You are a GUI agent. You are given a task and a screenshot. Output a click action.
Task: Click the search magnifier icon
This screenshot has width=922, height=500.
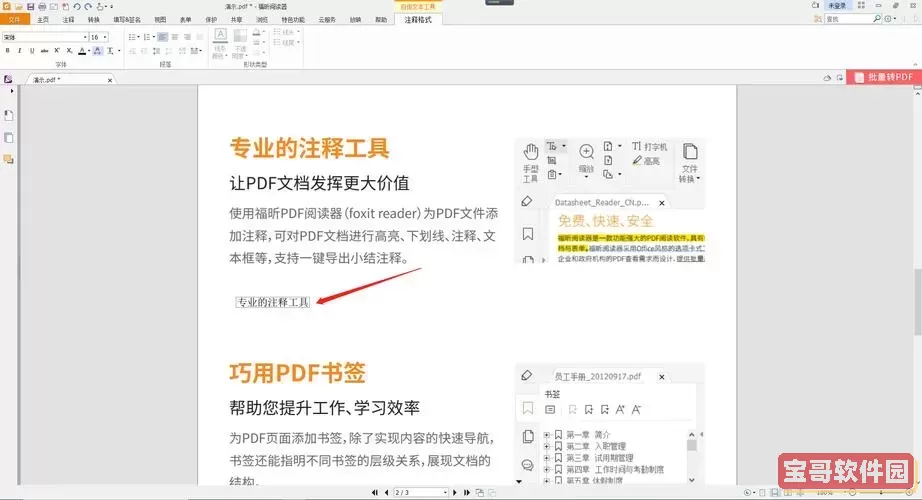tap(877, 19)
